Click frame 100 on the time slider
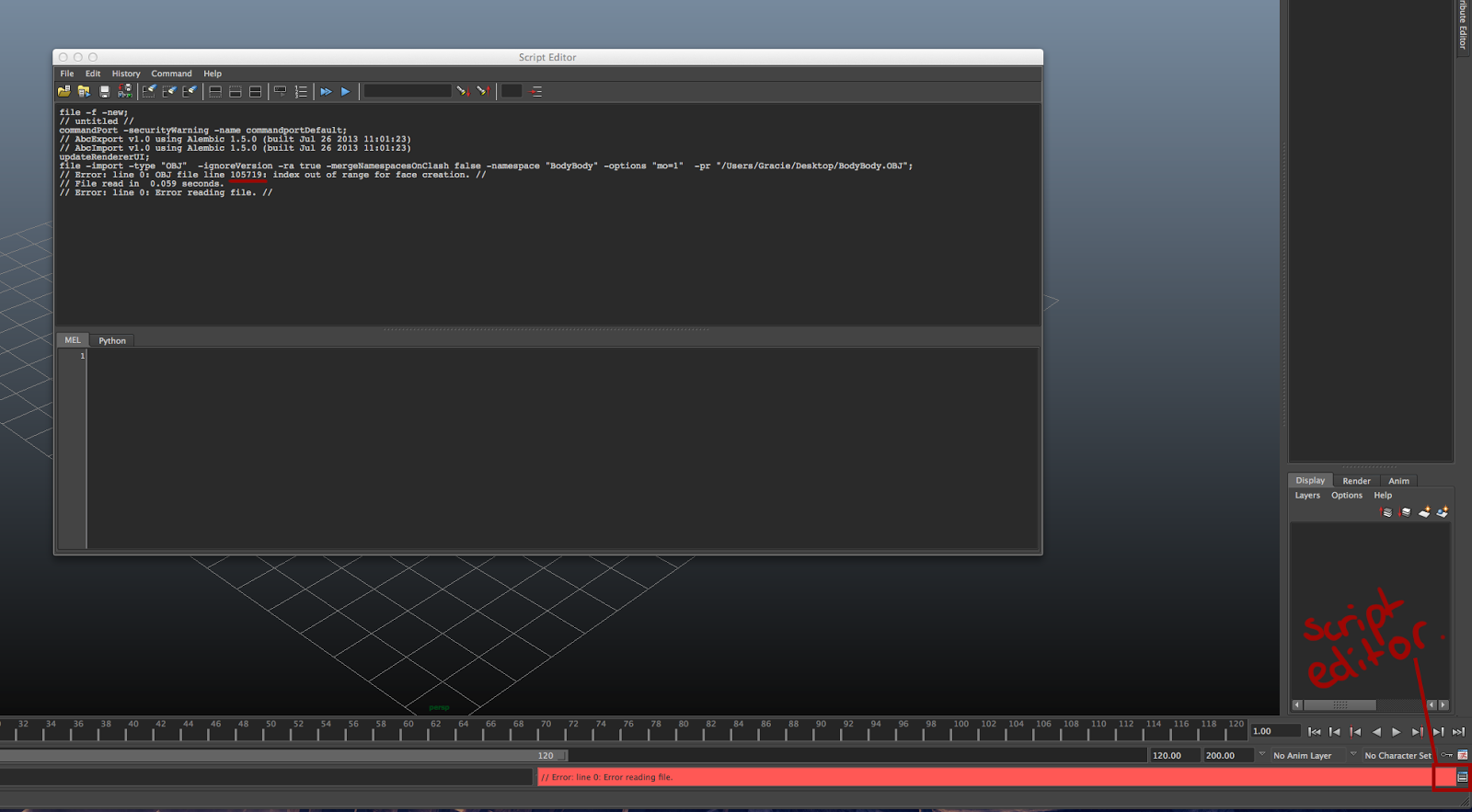The height and width of the screenshot is (812, 1472). [960, 729]
